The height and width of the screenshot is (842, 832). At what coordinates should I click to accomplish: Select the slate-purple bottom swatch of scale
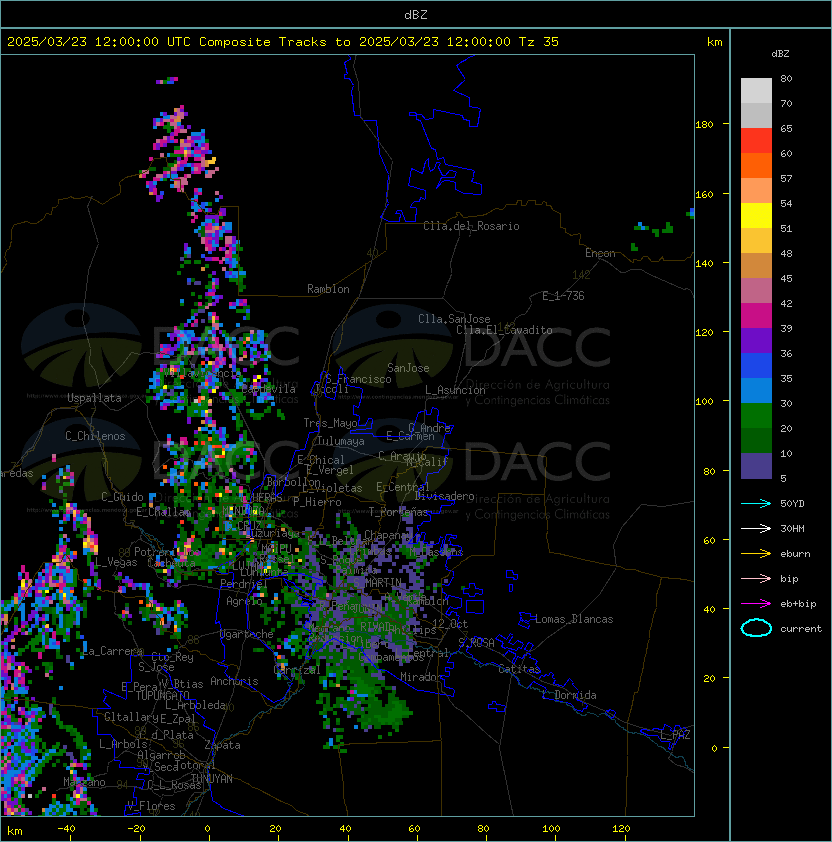click(756, 466)
